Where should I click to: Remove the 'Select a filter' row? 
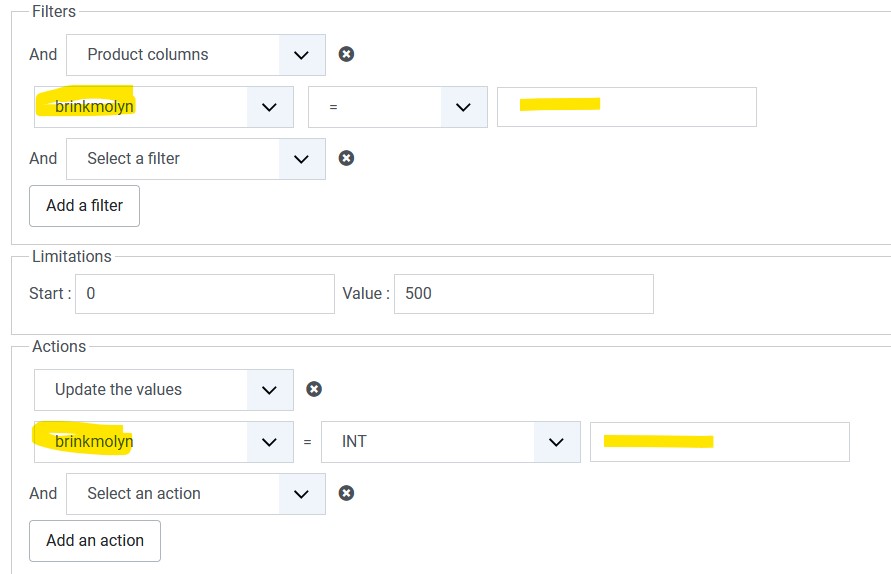[x=346, y=158]
